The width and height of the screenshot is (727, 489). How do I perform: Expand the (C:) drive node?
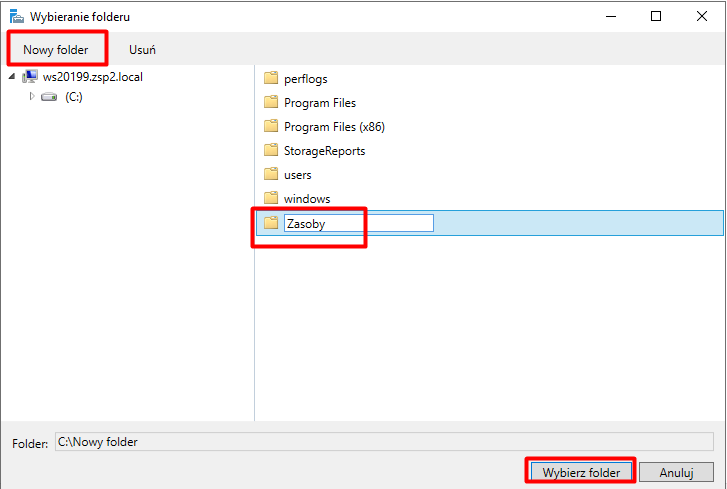(x=32, y=97)
